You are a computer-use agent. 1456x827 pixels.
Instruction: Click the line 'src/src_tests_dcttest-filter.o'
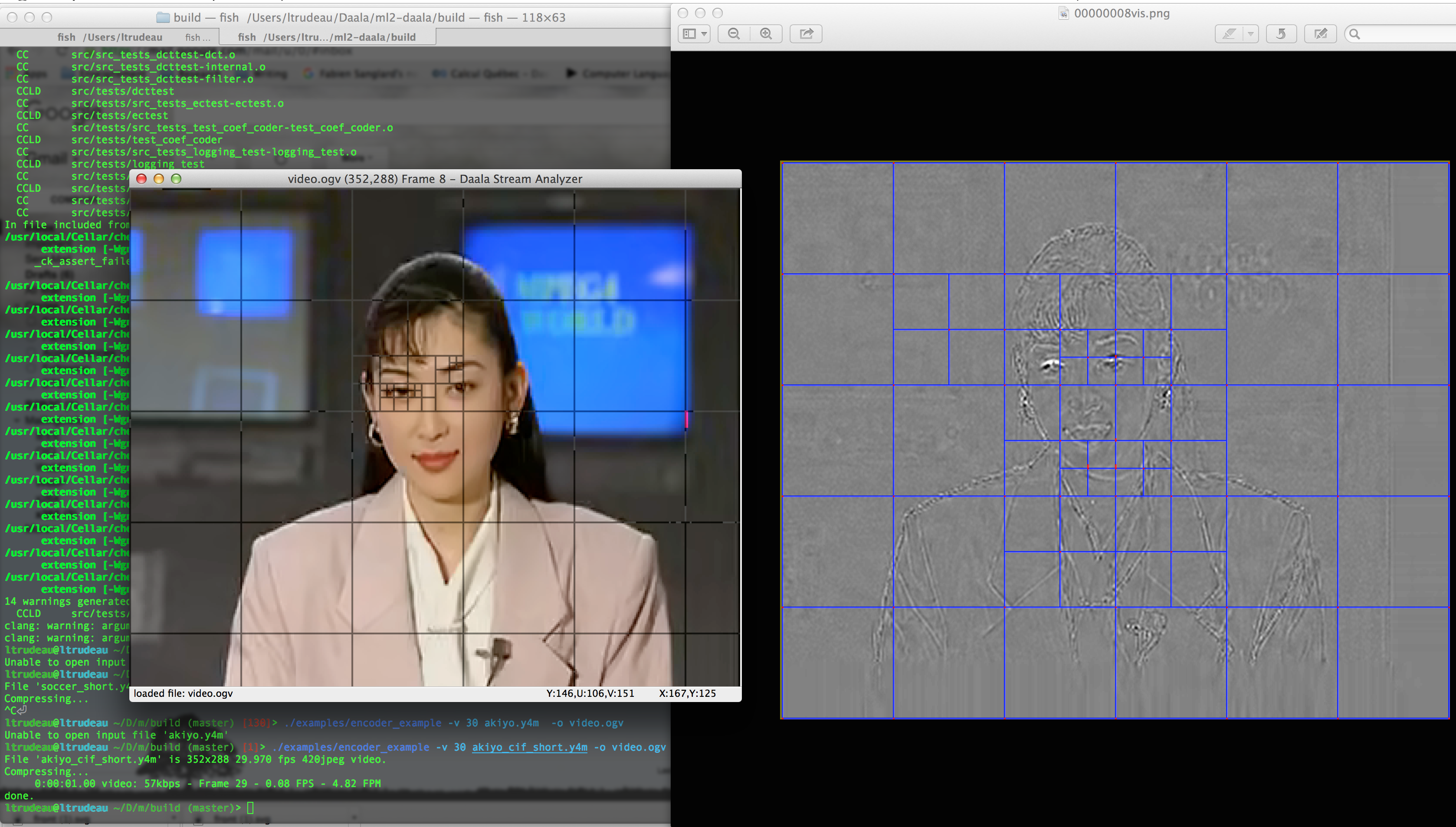162,79
